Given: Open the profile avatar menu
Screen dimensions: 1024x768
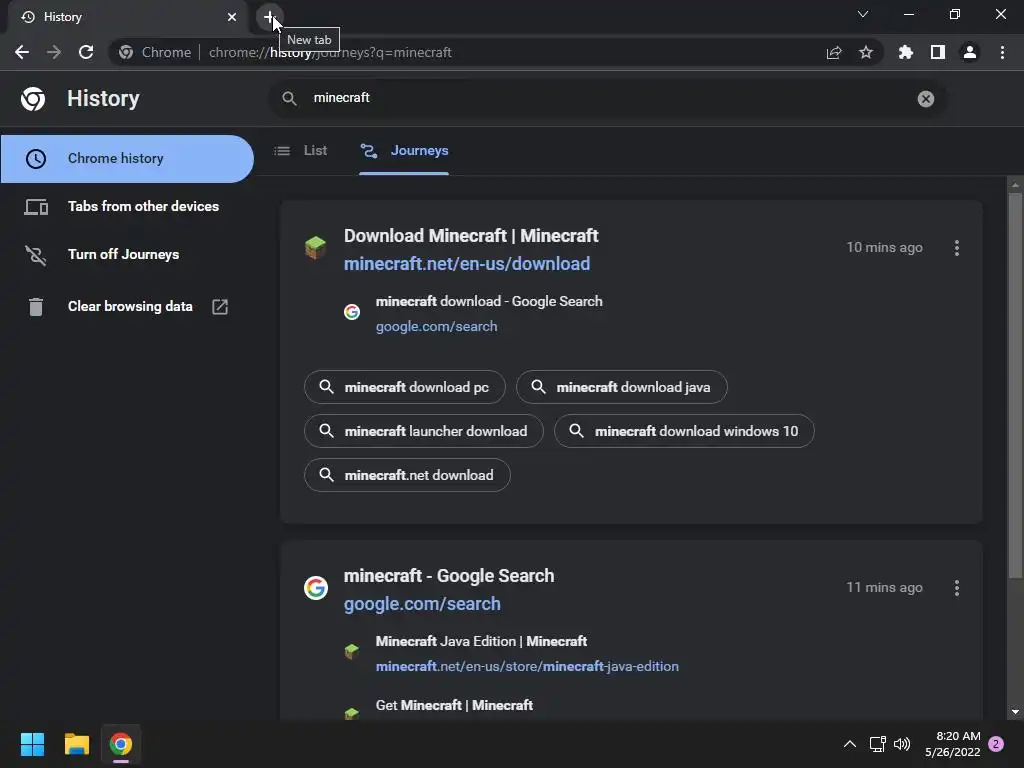Looking at the screenshot, I should [970, 52].
